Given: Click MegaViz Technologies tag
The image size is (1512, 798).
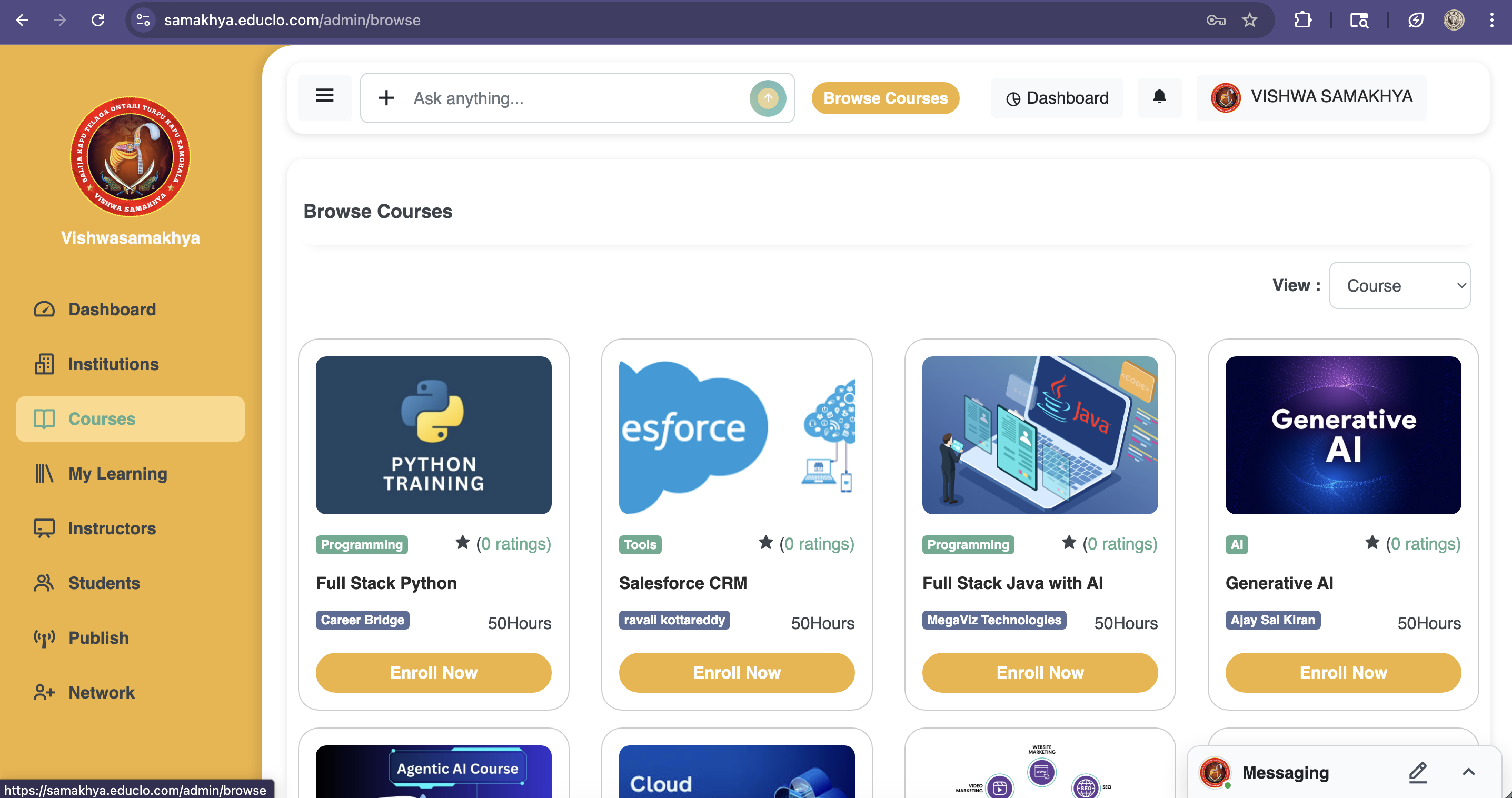Looking at the screenshot, I should pyautogui.click(x=994, y=620).
